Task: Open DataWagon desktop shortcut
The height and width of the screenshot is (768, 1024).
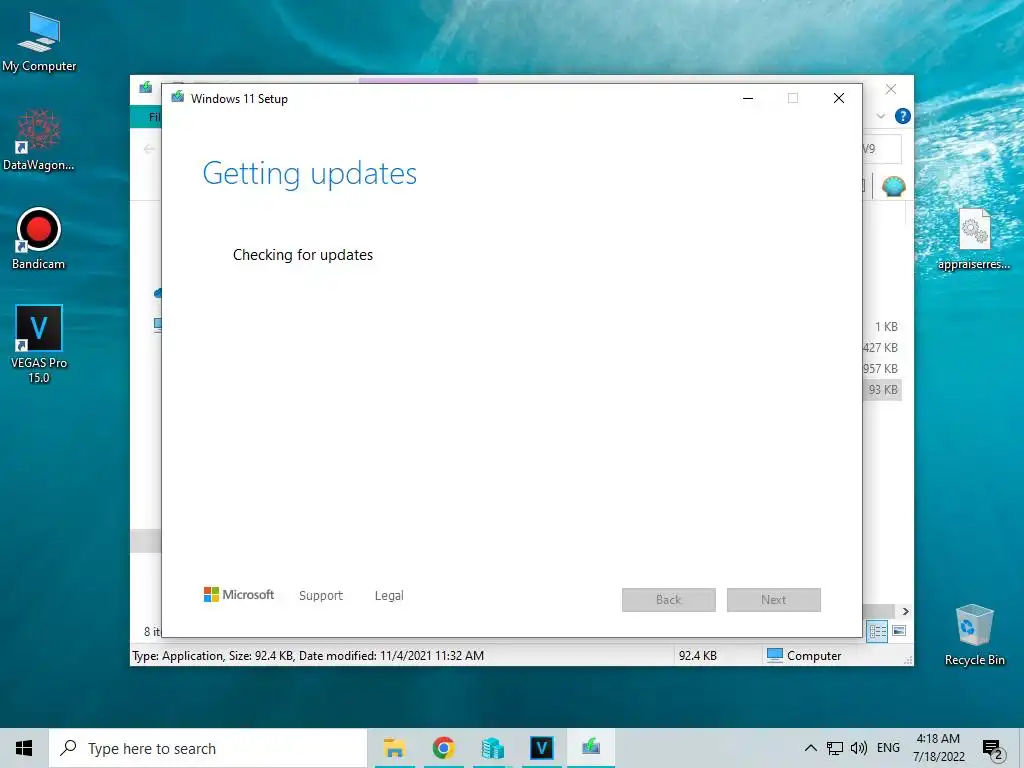Action: (x=39, y=140)
